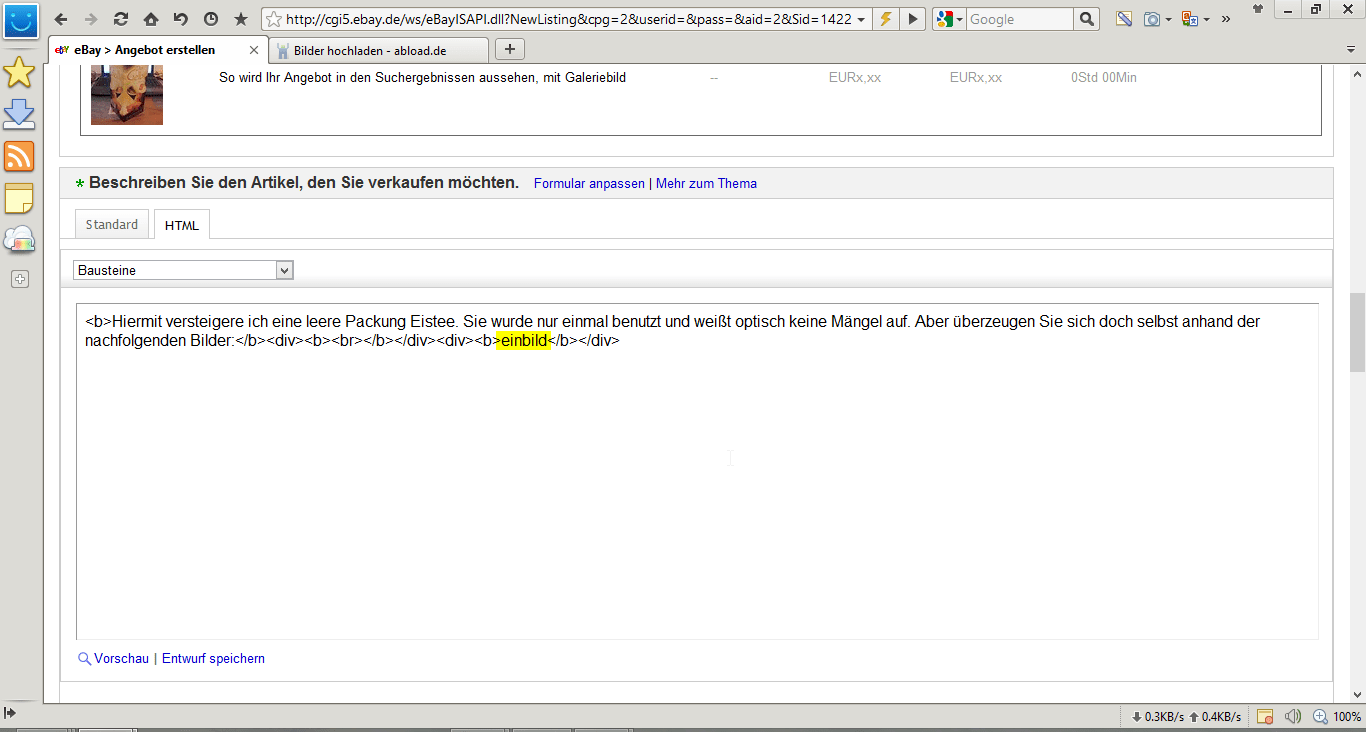Open the skin shirt icon in title bar
Screen dimensions: 1366x732
(x=1259, y=8)
